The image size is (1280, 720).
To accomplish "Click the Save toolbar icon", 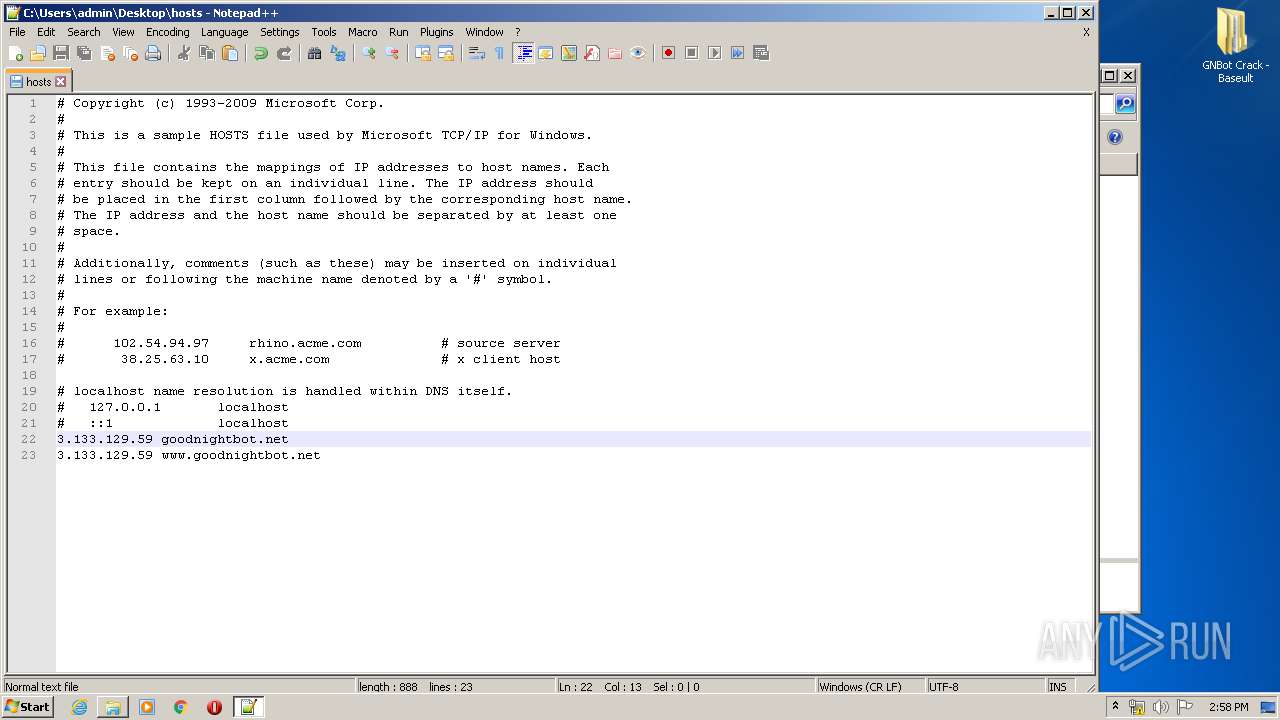I will (x=61, y=53).
